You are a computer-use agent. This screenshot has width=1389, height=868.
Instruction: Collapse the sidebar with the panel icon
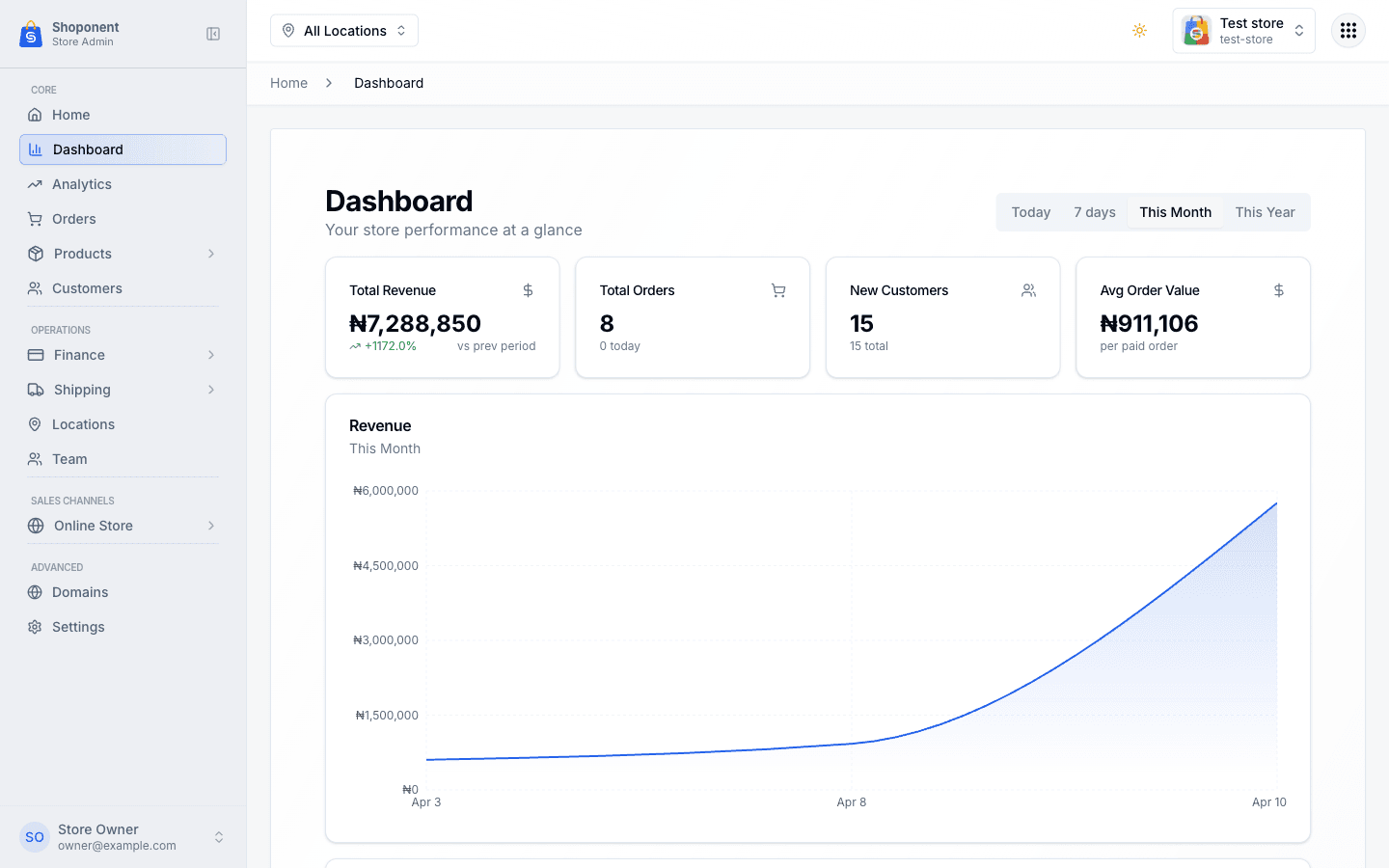point(213,34)
